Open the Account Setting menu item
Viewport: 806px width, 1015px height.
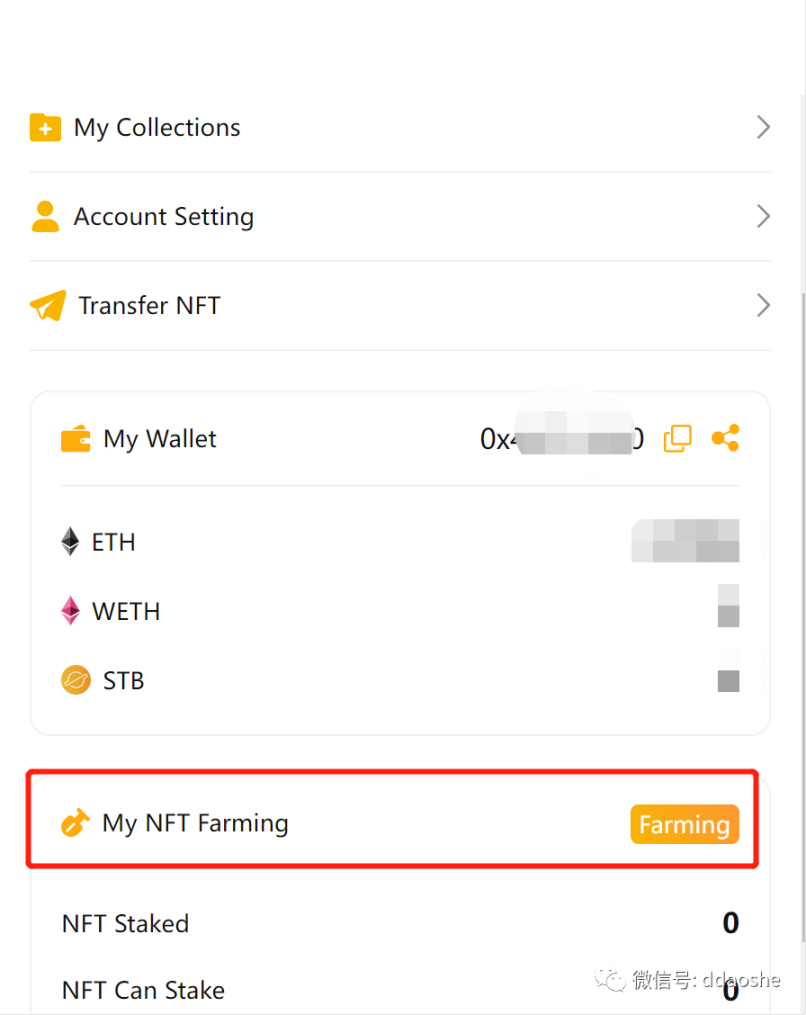coord(164,217)
